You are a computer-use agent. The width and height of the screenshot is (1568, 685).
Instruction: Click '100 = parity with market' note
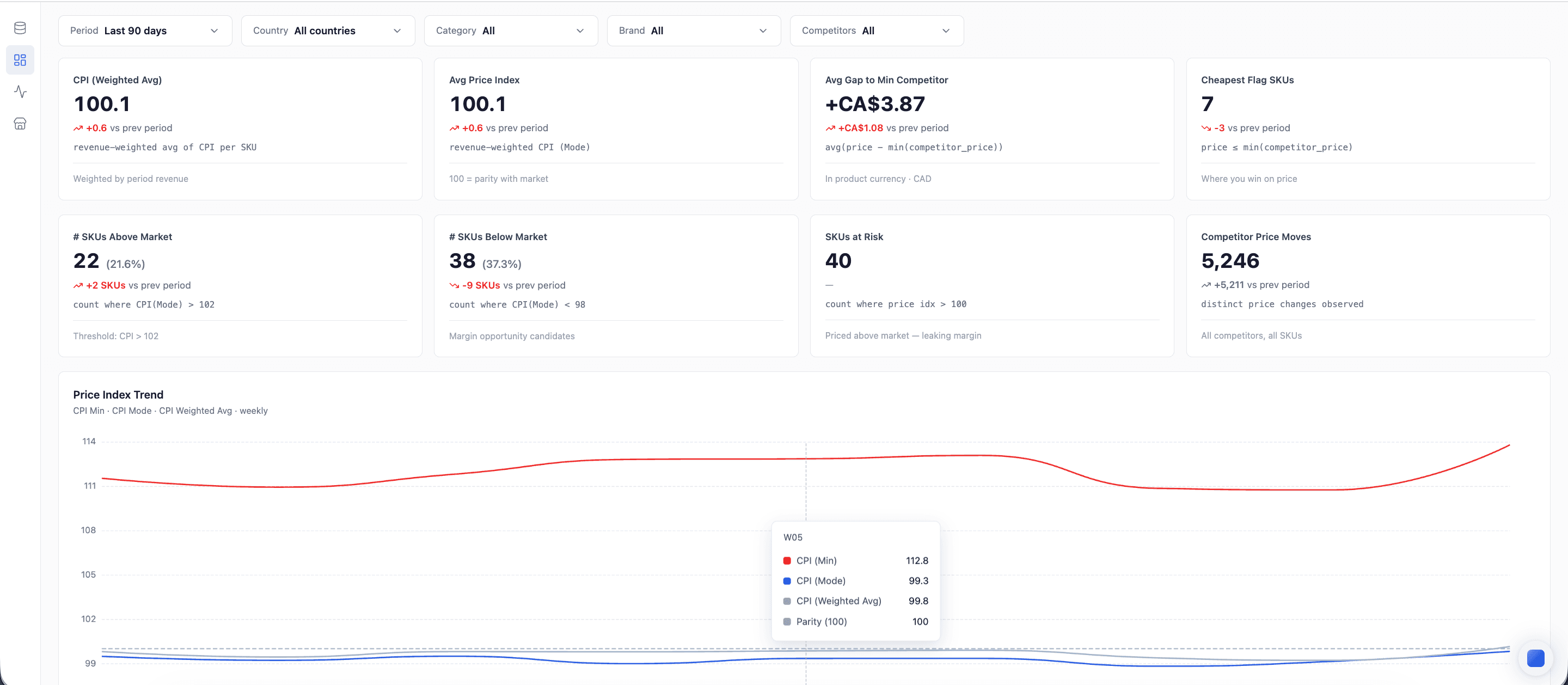coord(499,179)
